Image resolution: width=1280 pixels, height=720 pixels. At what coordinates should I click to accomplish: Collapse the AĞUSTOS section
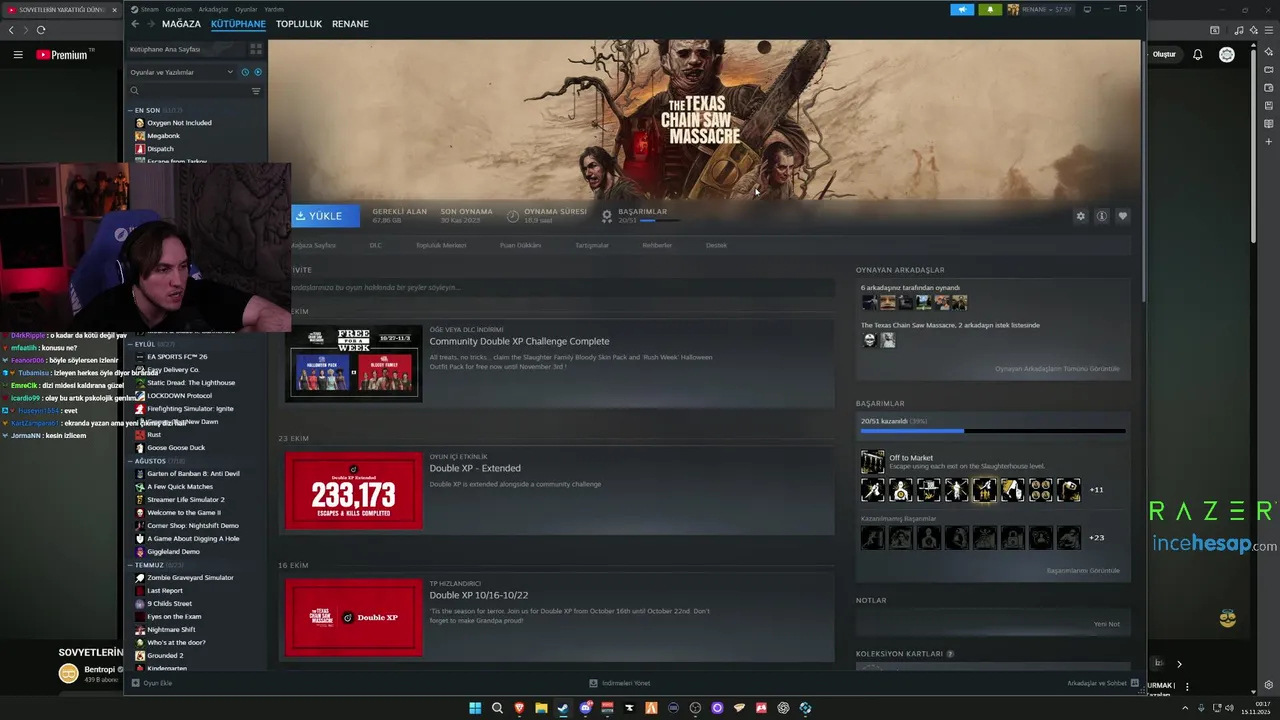pyautogui.click(x=150, y=461)
